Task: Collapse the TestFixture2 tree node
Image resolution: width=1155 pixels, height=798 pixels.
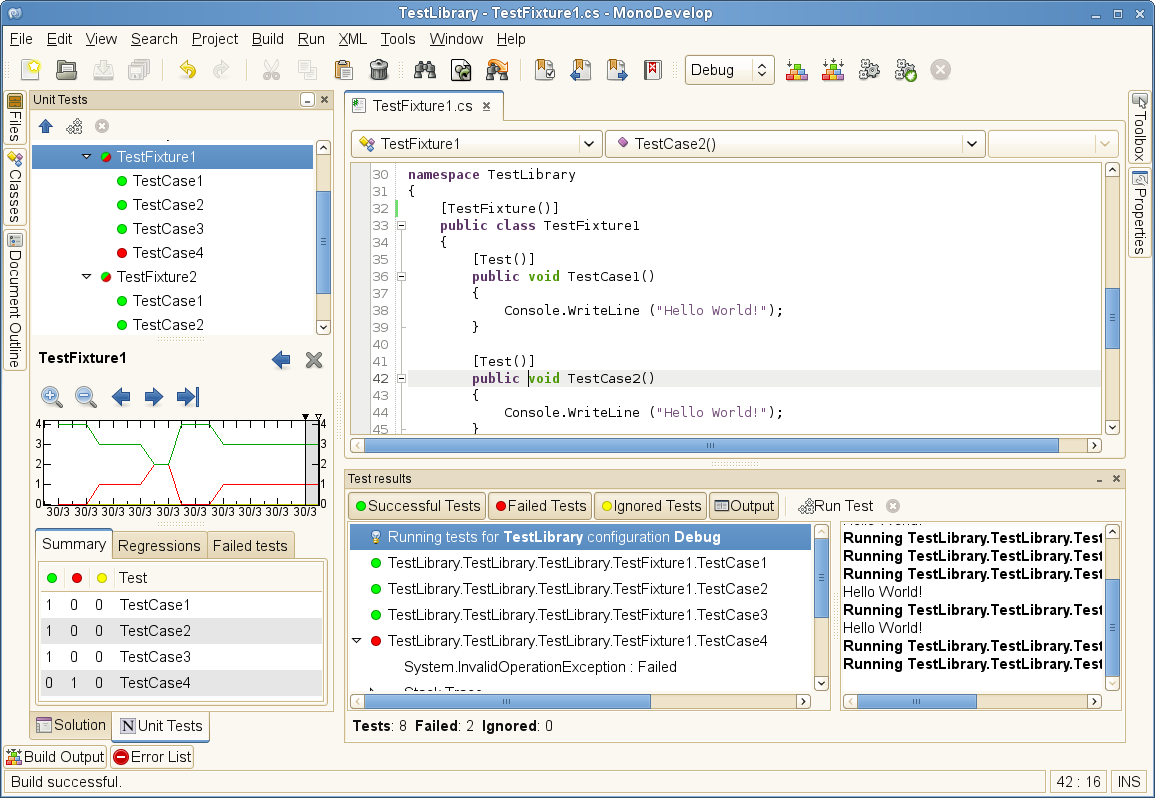Action: click(86, 277)
